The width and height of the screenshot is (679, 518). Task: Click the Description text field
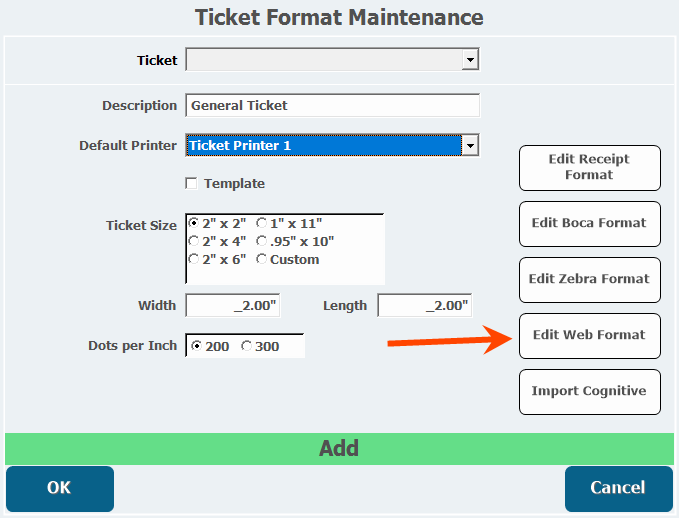pyautogui.click(x=332, y=105)
